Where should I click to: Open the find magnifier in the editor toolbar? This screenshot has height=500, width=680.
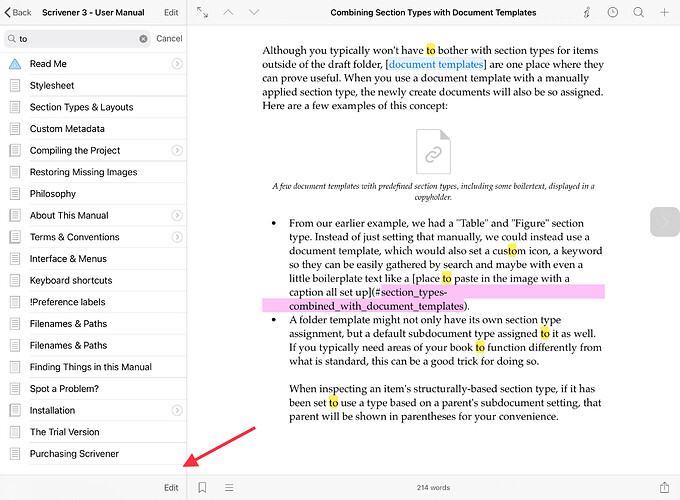pyautogui.click(x=638, y=12)
